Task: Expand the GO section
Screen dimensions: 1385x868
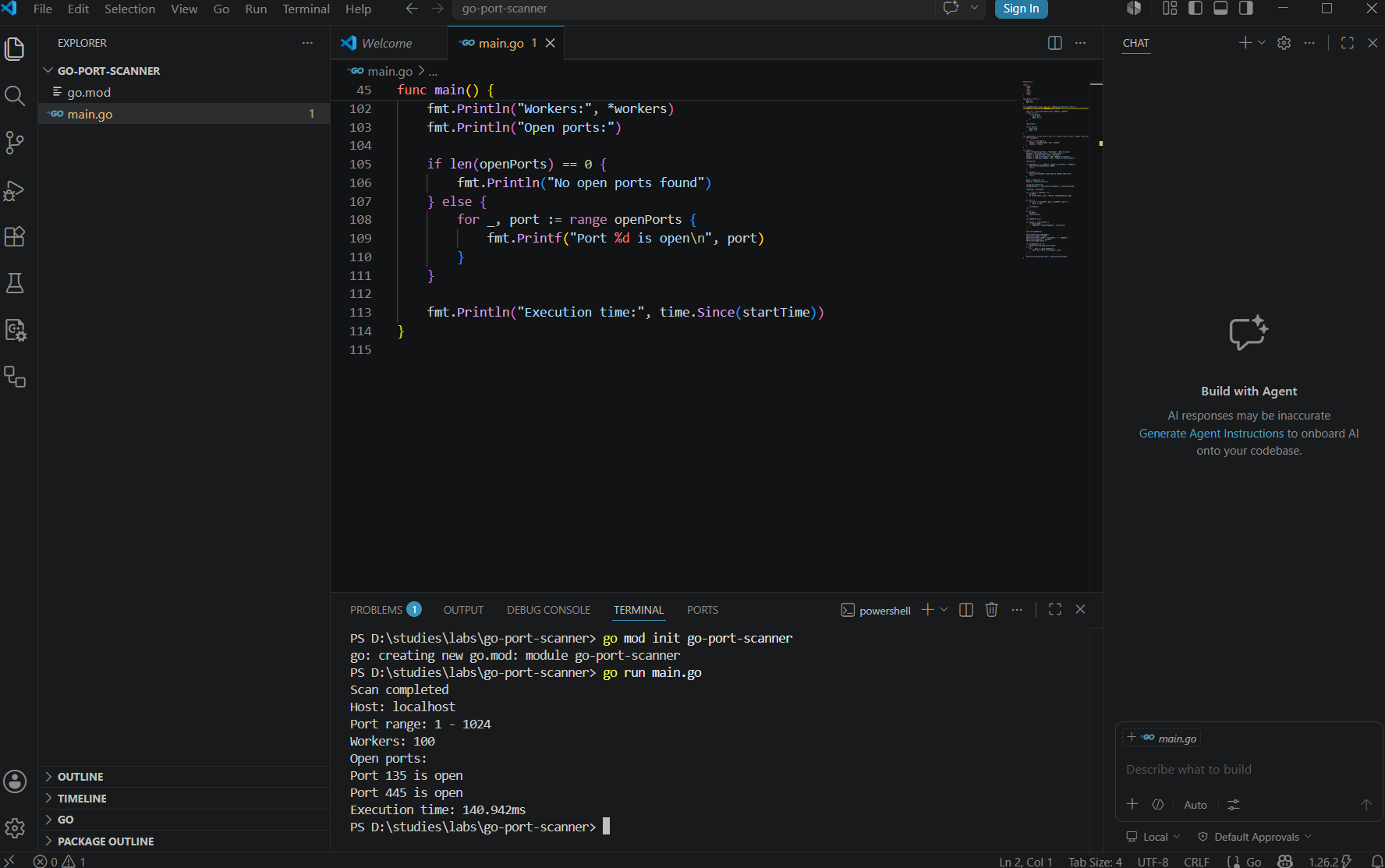Action: click(184, 820)
